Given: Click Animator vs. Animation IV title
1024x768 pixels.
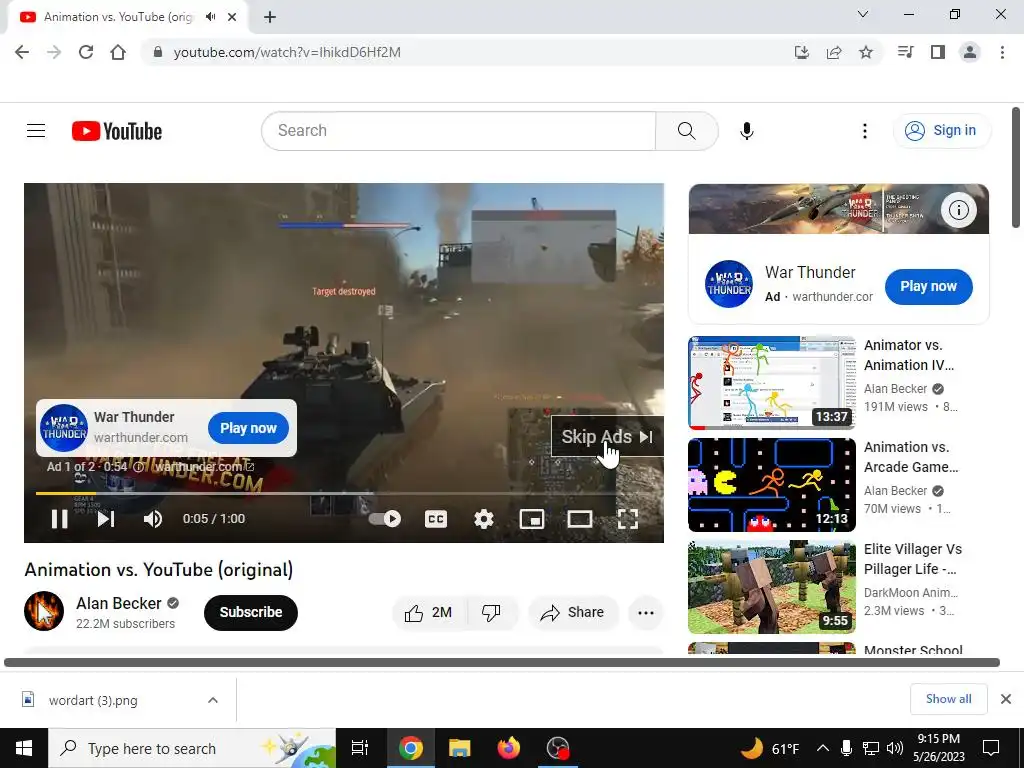Looking at the screenshot, I should [909, 355].
